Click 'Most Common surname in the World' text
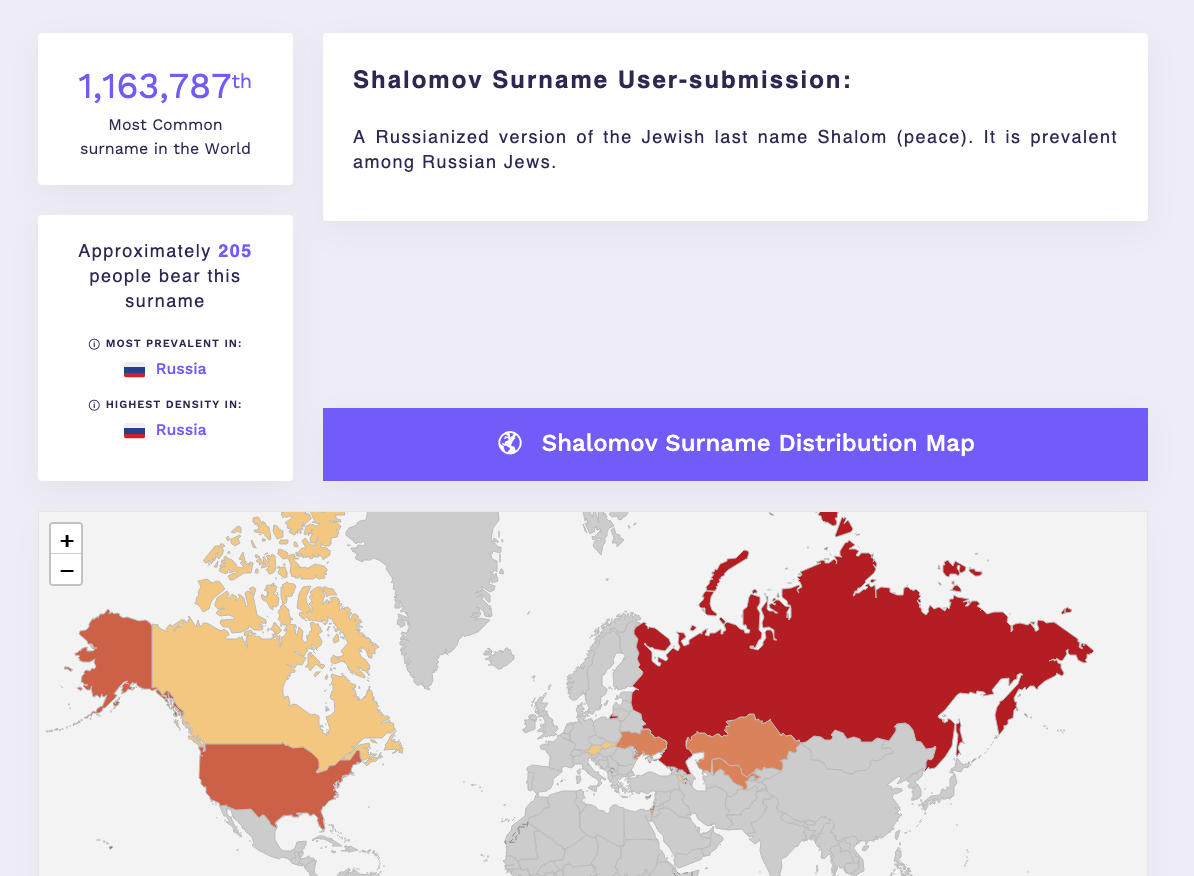 [165, 136]
